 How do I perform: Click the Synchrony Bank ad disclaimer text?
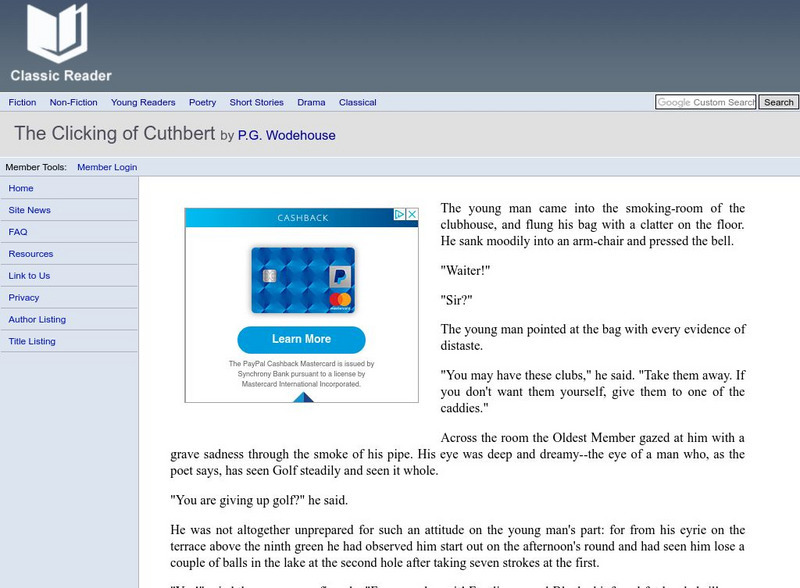click(x=302, y=374)
